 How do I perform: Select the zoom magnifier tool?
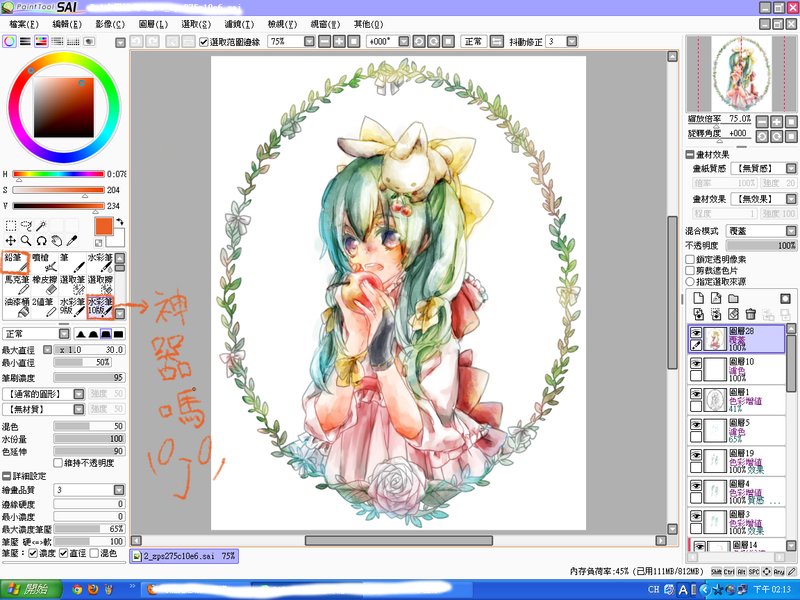[x=26, y=241]
